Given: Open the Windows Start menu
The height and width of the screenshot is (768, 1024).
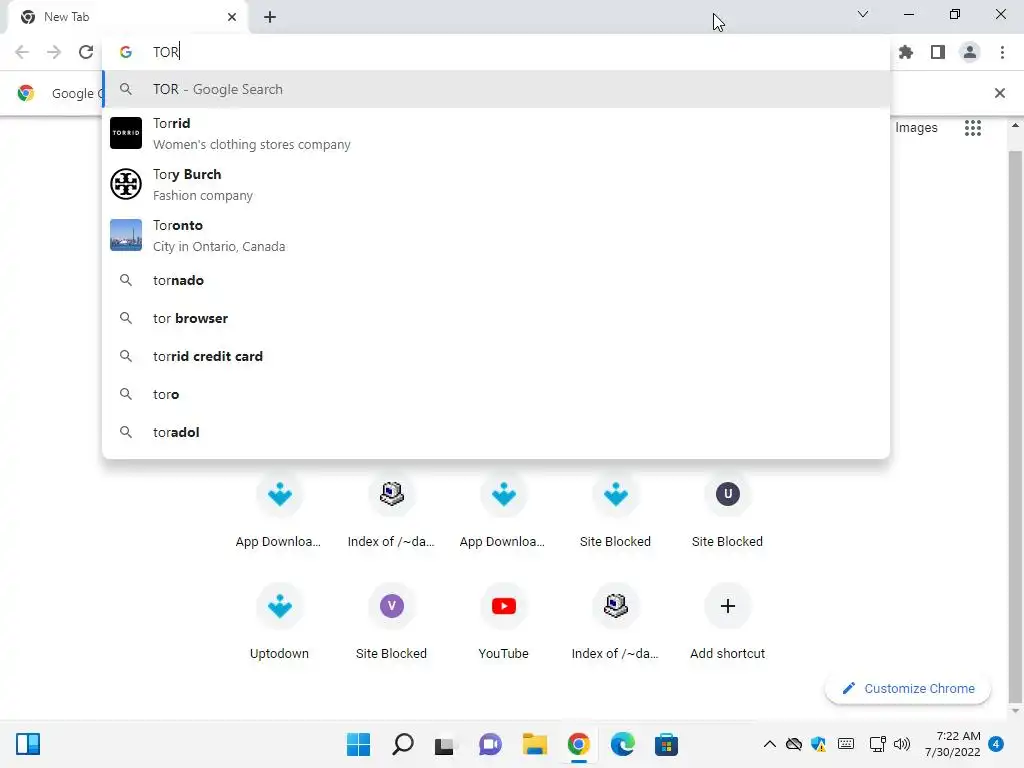Looking at the screenshot, I should tap(358, 744).
